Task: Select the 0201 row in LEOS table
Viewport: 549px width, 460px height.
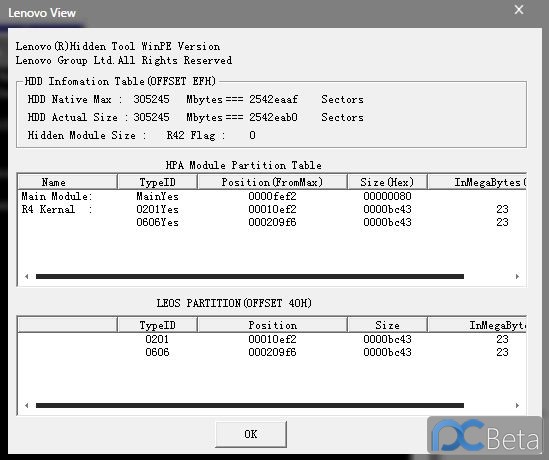Action: coord(272,339)
